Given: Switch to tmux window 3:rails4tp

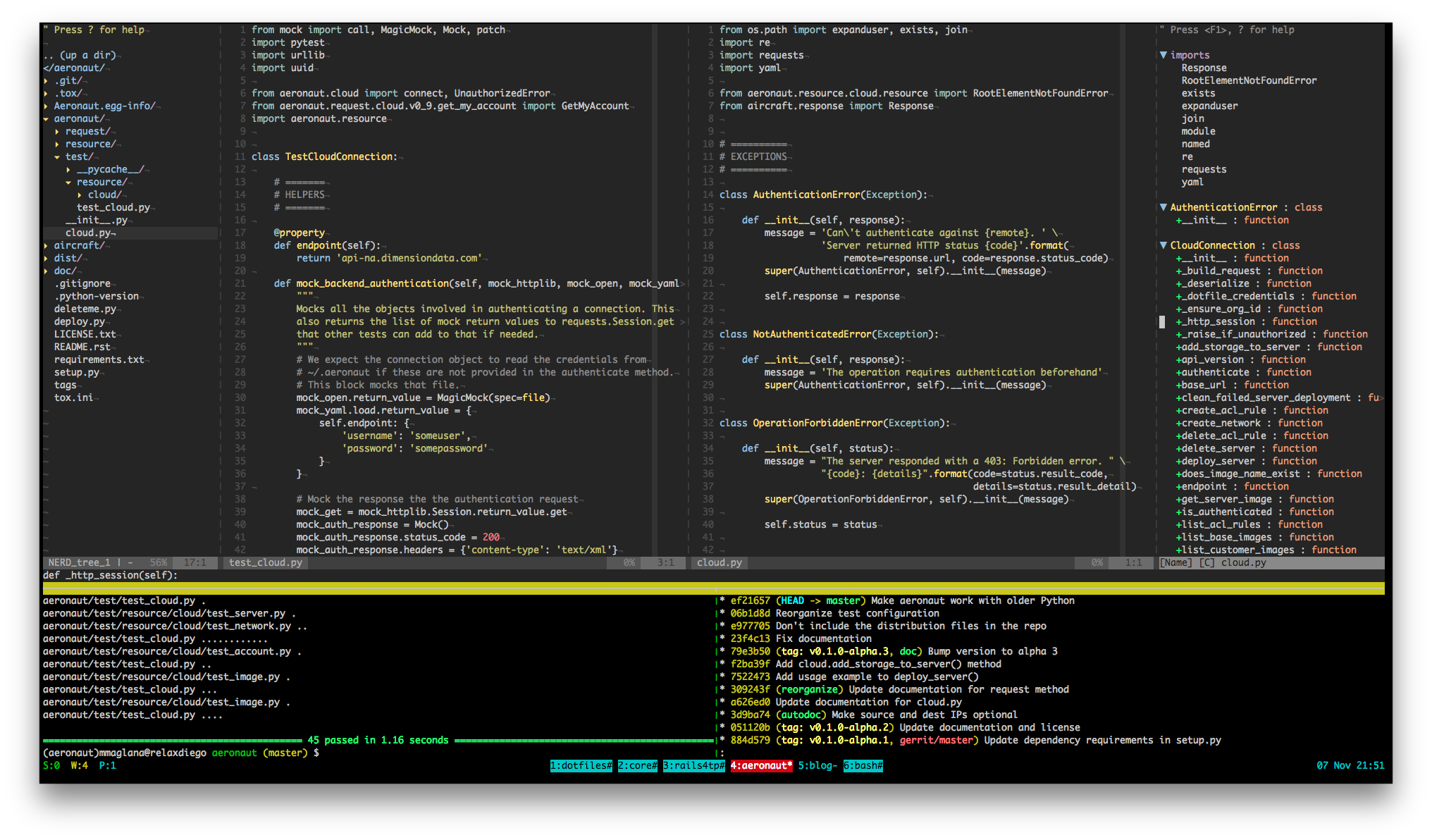Looking at the screenshot, I should (693, 765).
